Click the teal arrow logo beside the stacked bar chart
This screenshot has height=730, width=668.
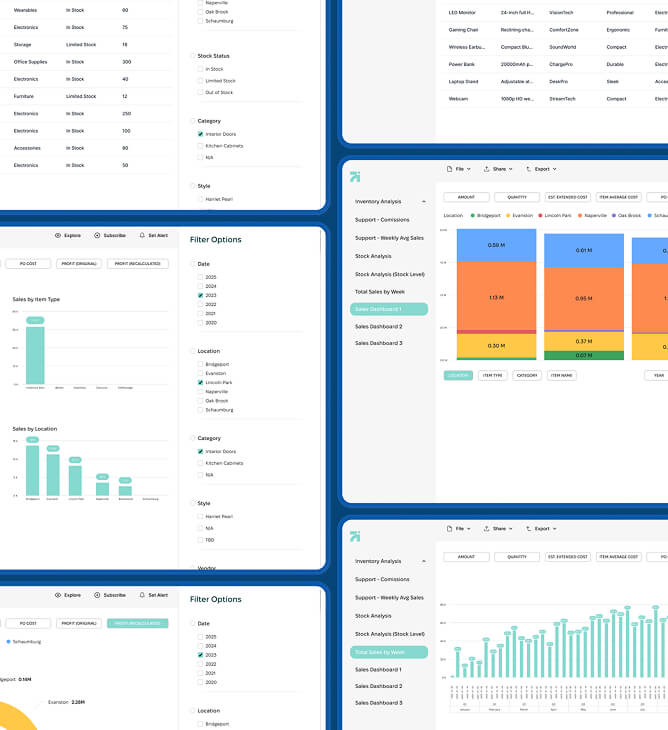point(355,177)
